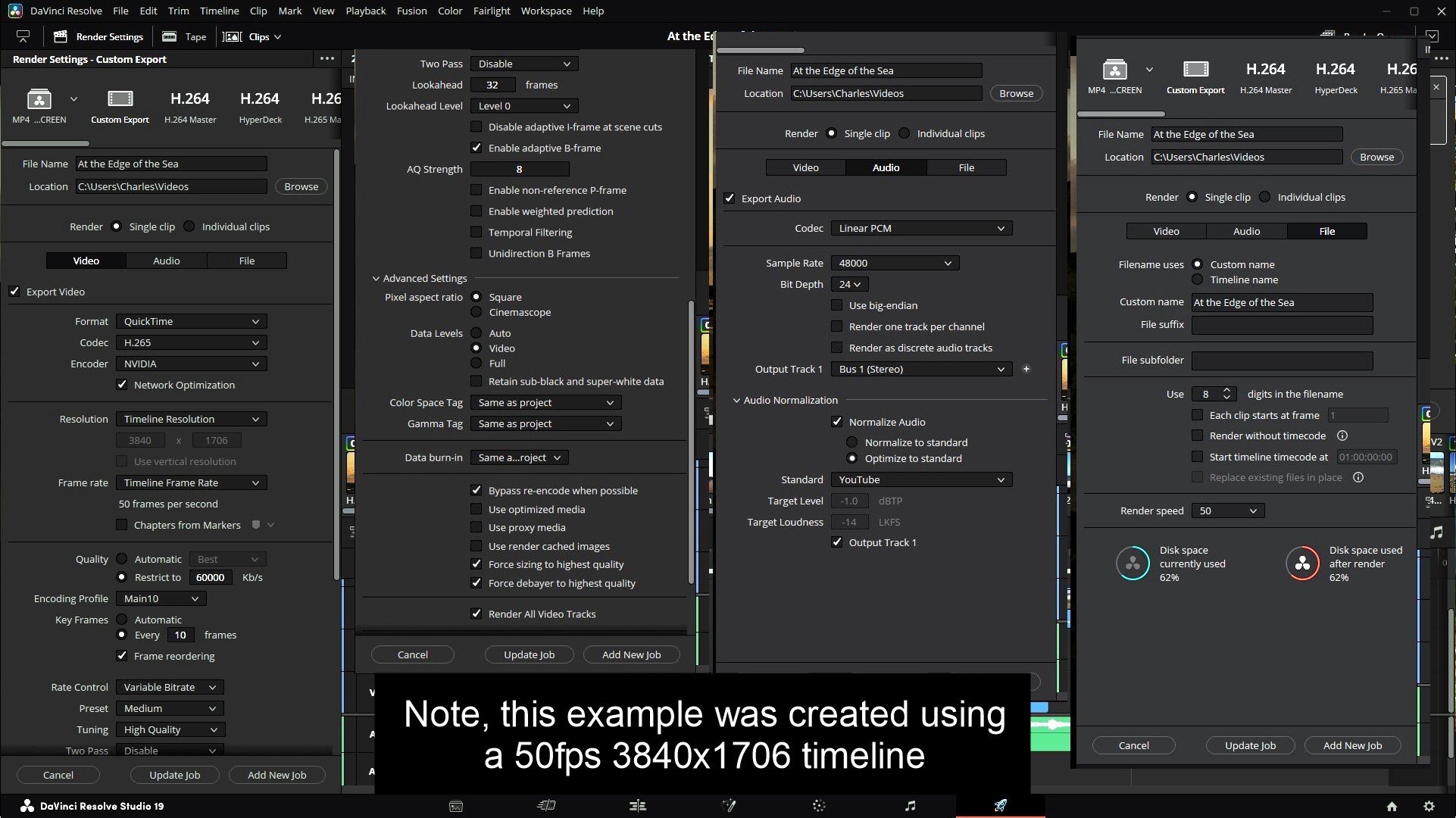The height and width of the screenshot is (818, 1456).
Task: Click info icon beside Replace existing files
Action: coord(1358,477)
